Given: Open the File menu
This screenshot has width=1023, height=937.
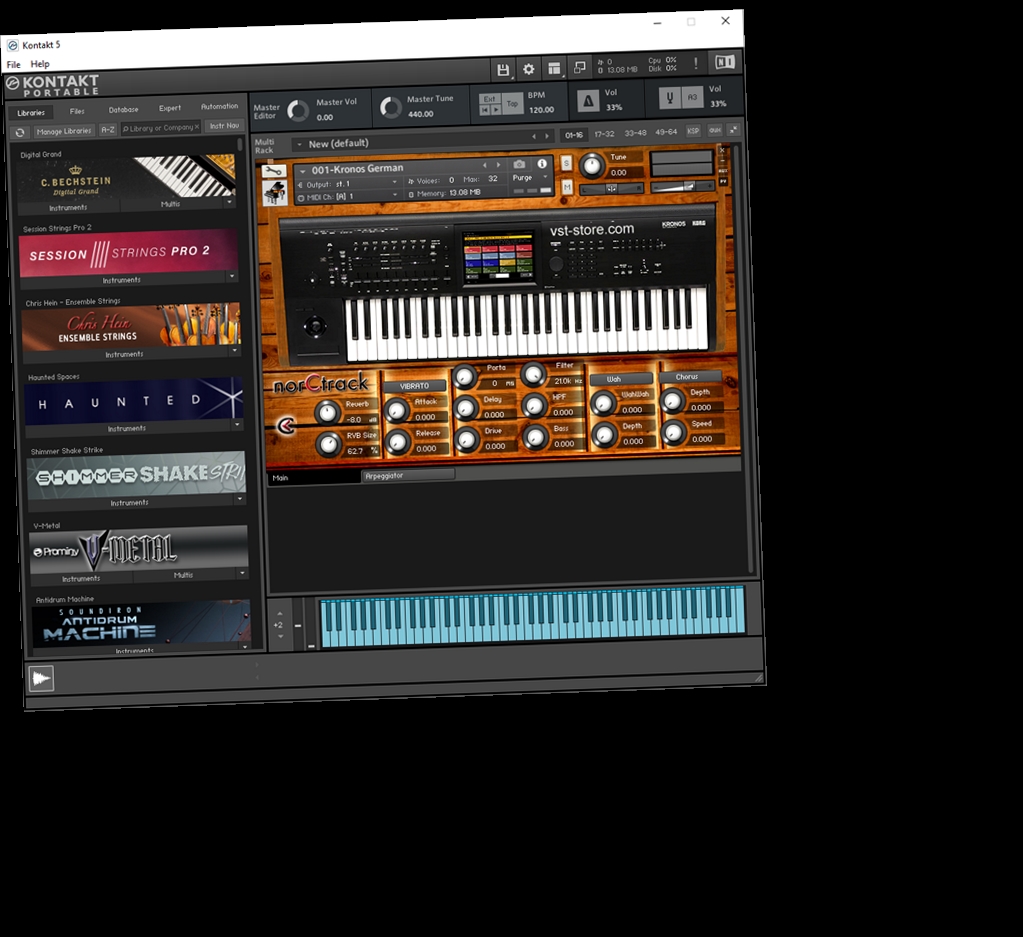Looking at the screenshot, I should 12,63.
